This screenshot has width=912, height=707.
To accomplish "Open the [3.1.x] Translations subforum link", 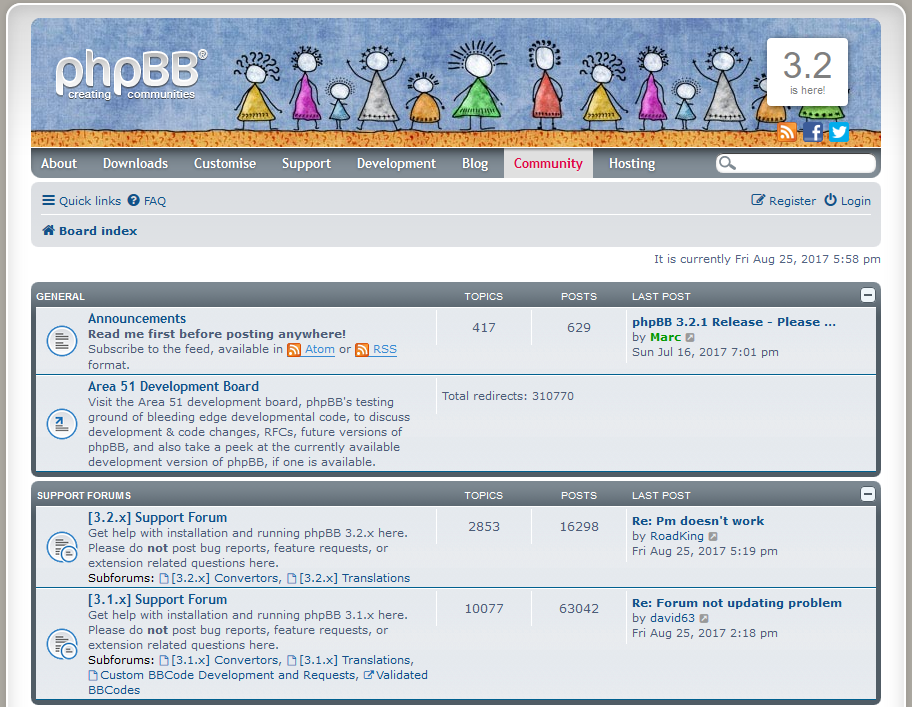I will coord(356,660).
